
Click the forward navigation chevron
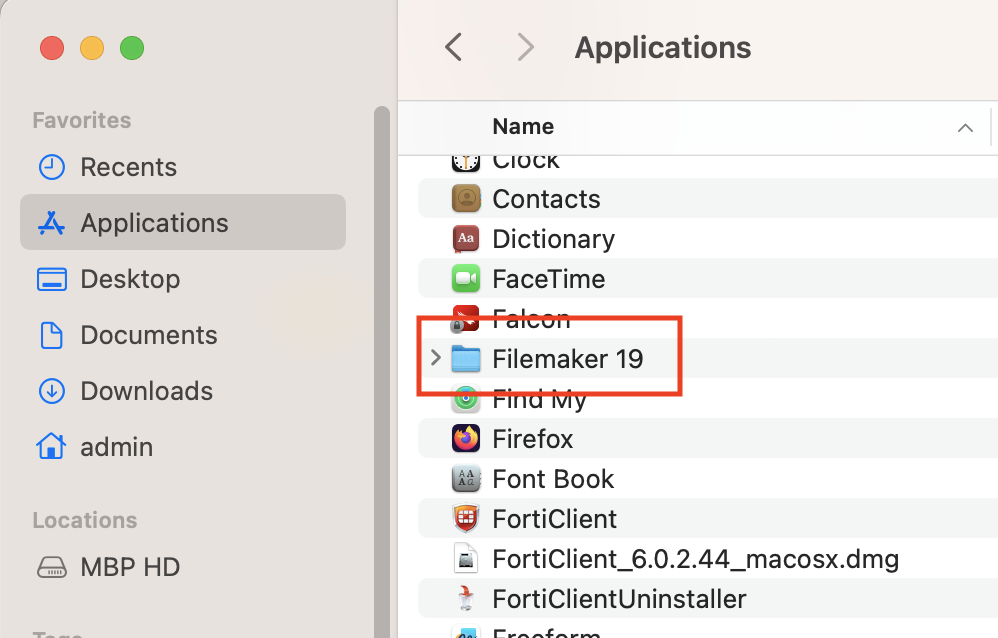point(525,47)
